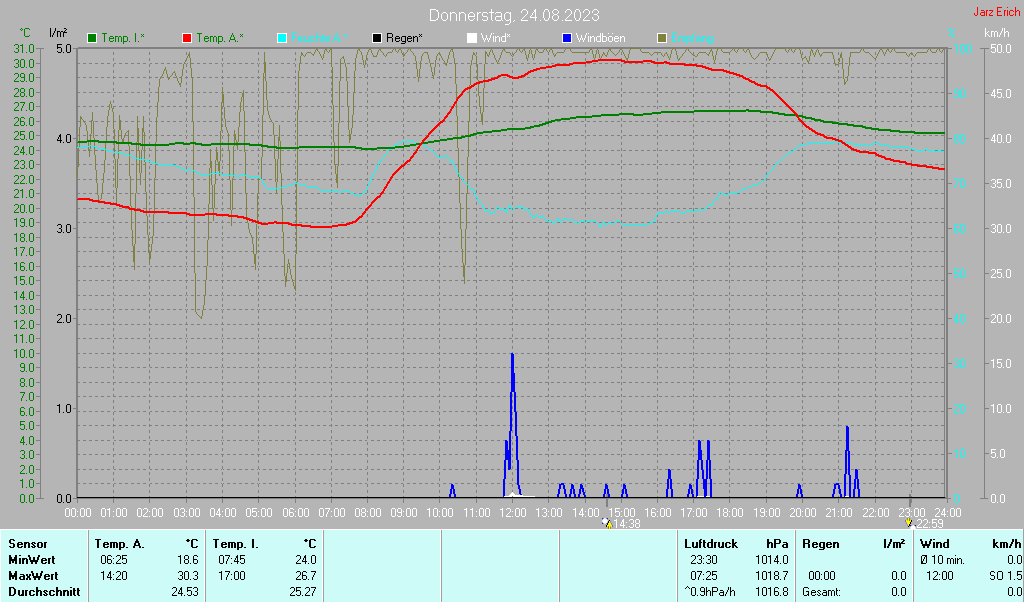Click the MaxWert row label
This screenshot has height=602, width=1024.
click(32, 576)
